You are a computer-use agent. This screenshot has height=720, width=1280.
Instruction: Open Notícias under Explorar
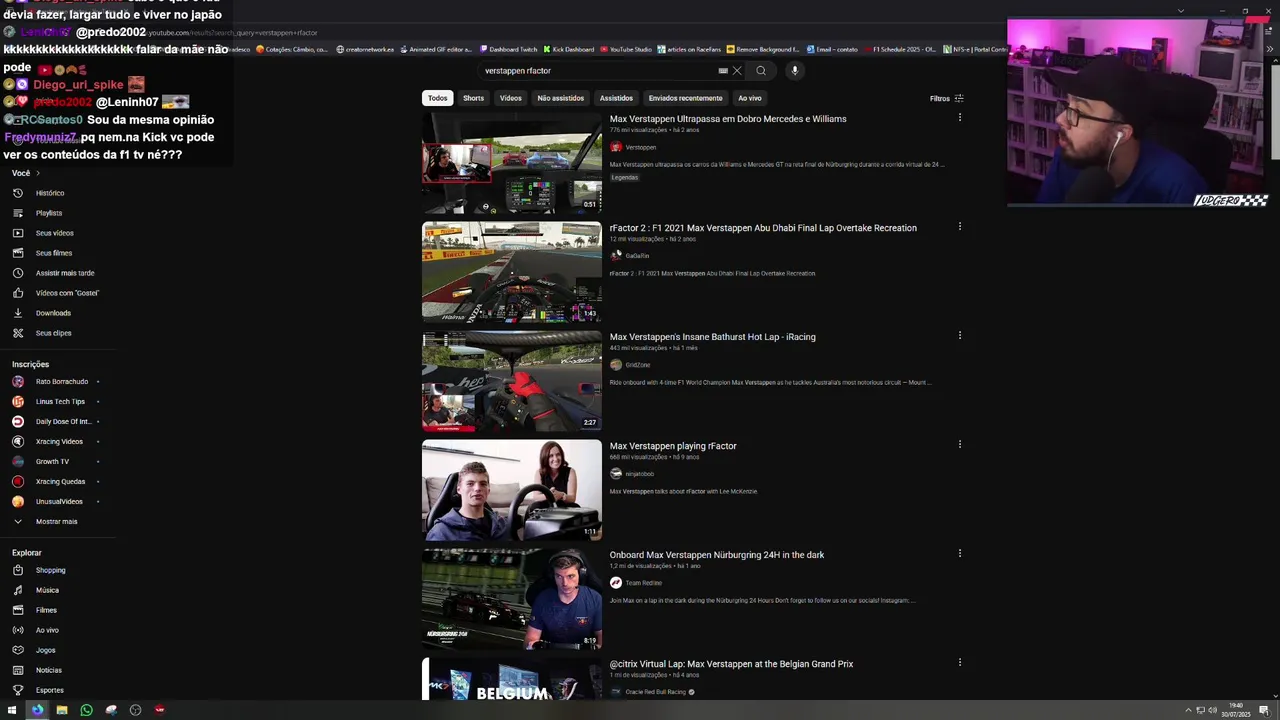(48, 670)
